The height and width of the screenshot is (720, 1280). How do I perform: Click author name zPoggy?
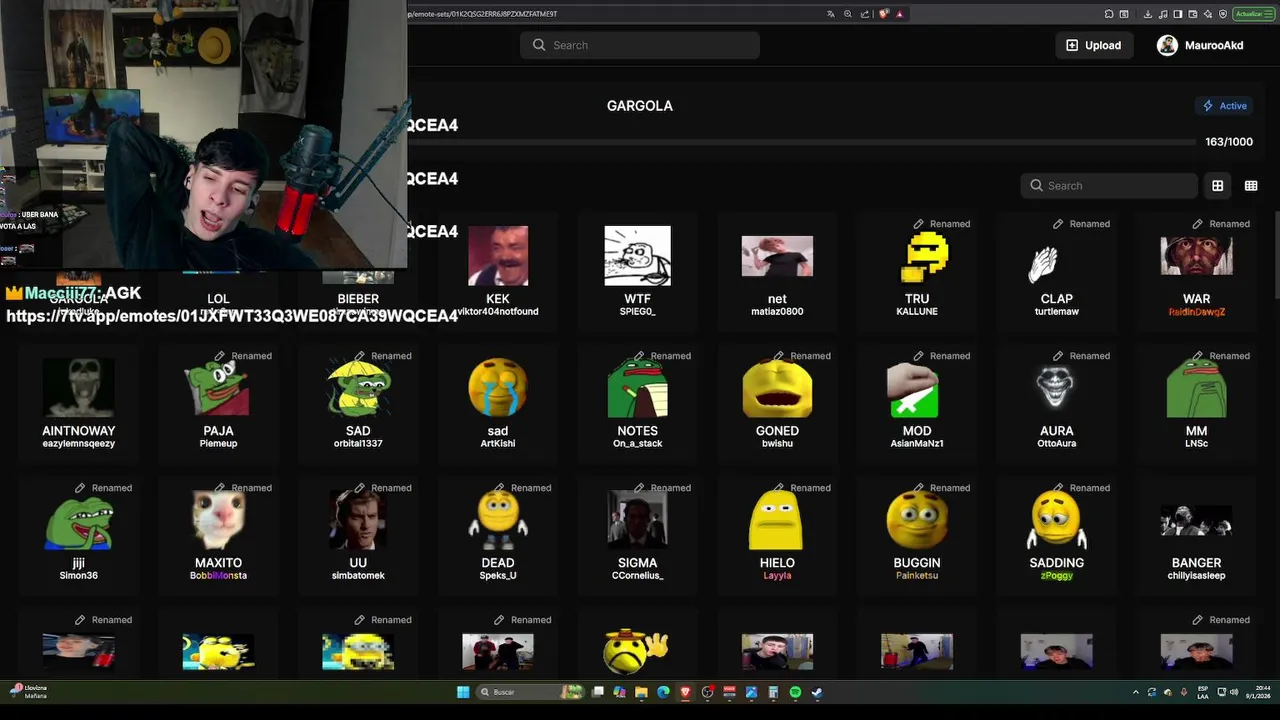[x=1056, y=576]
